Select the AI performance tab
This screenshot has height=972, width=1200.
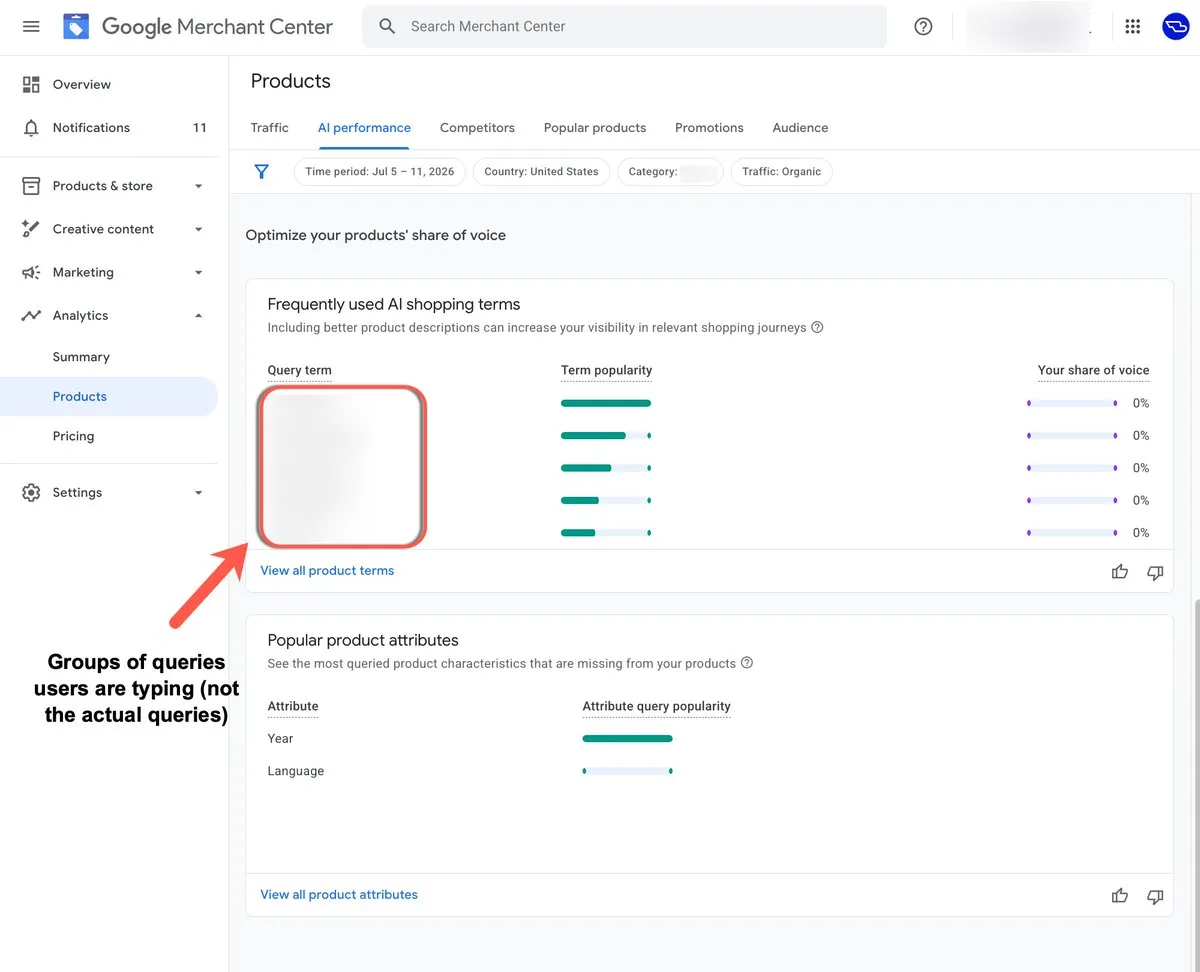pyautogui.click(x=364, y=128)
